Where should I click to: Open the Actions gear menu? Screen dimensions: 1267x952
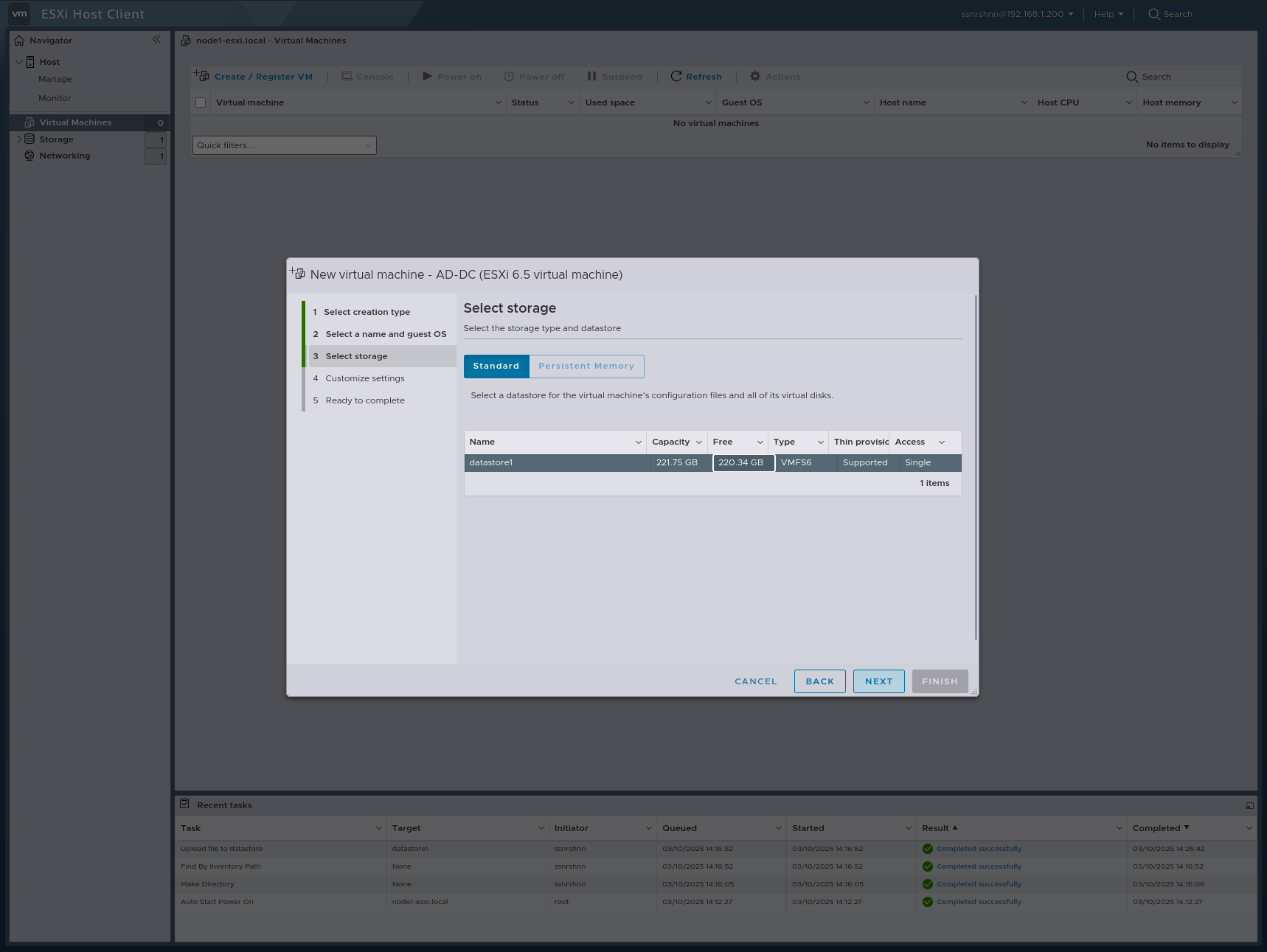click(x=774, y=76)
